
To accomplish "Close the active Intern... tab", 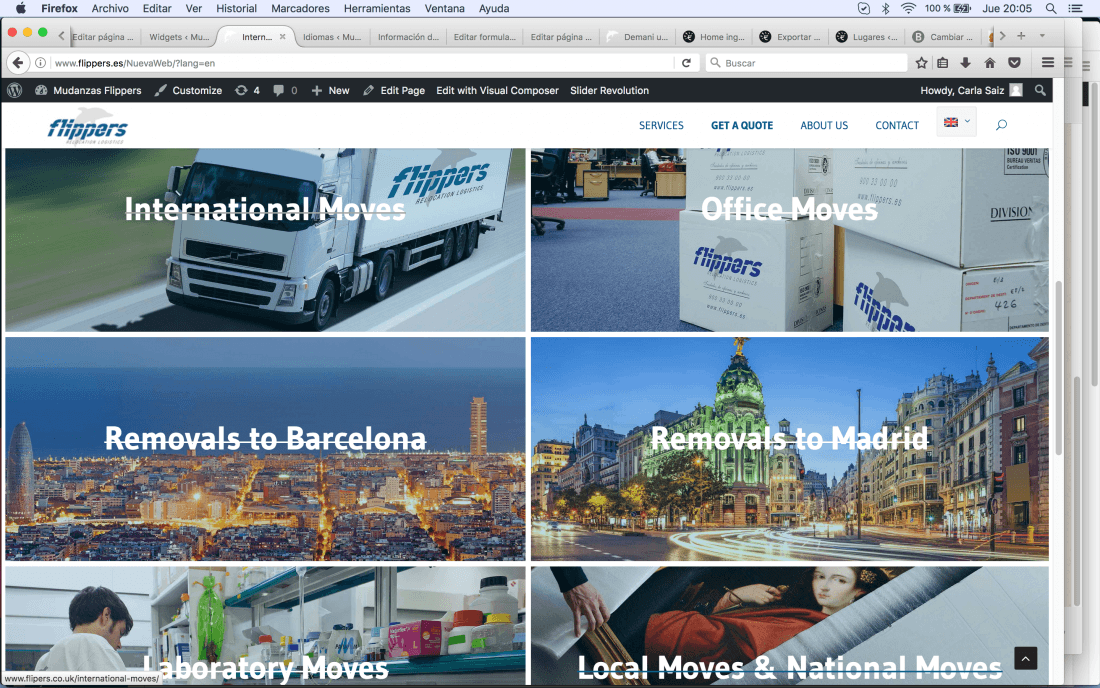I will click(x=283, y=36).
